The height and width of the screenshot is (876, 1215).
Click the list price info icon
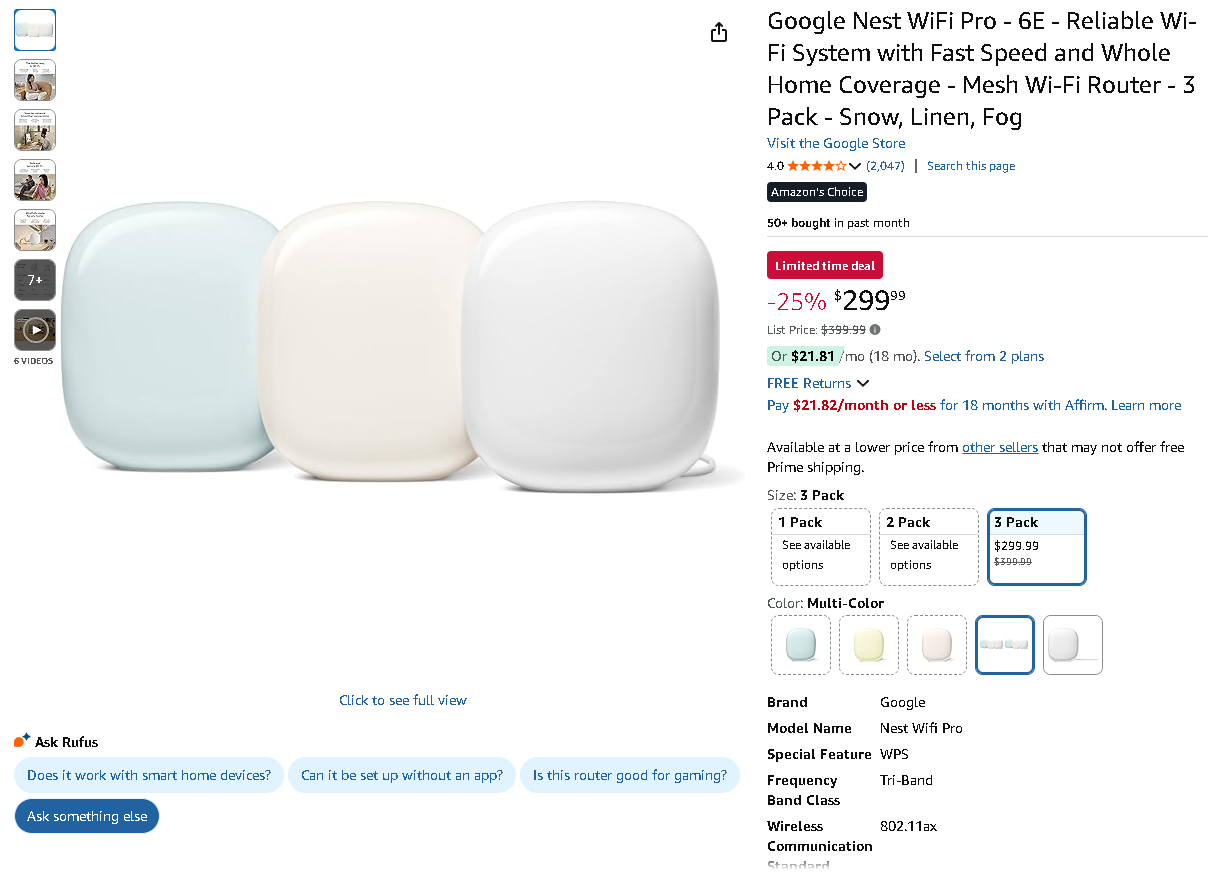click(875, 330)
